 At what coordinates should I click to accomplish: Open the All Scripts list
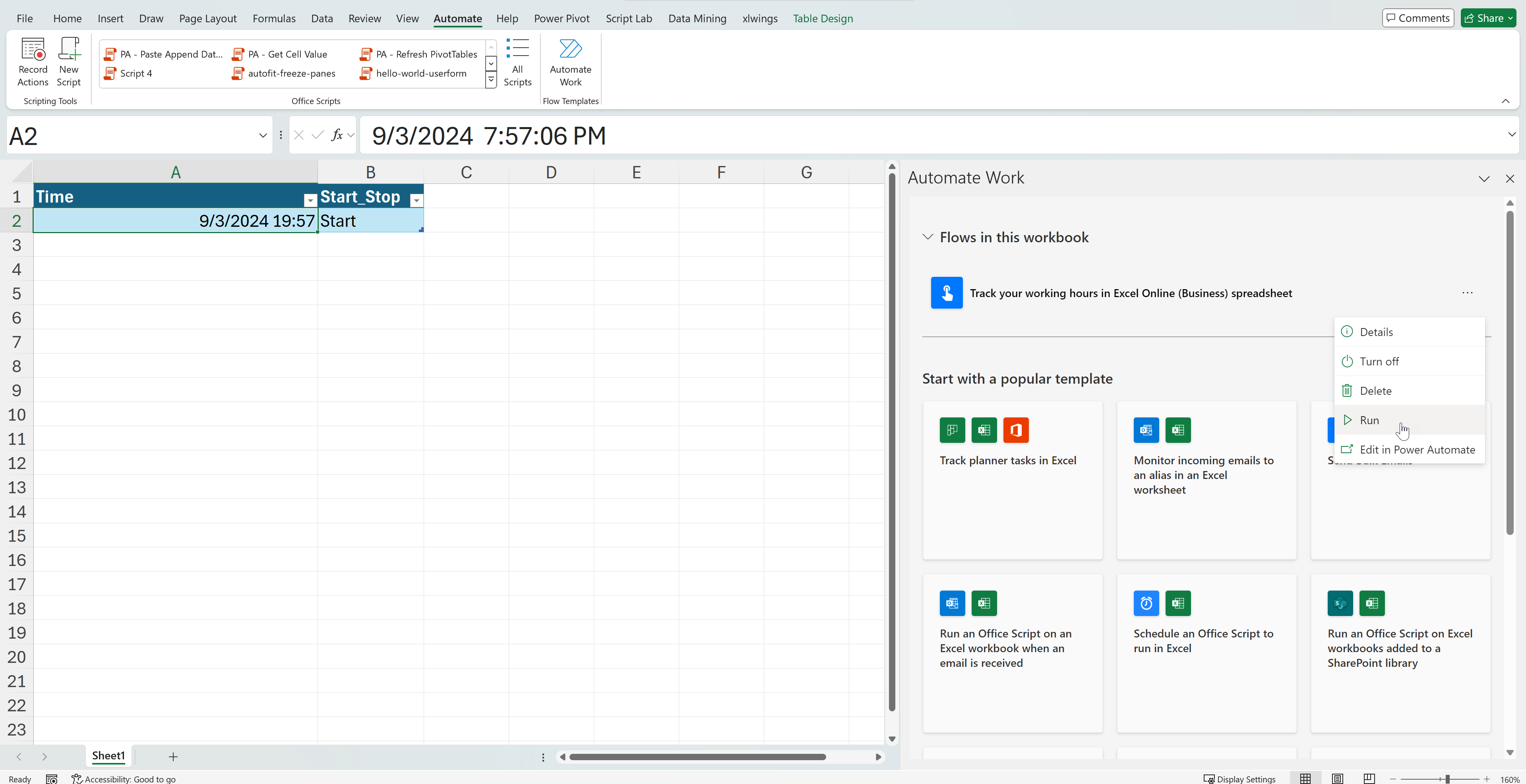(x=517, y=62)
